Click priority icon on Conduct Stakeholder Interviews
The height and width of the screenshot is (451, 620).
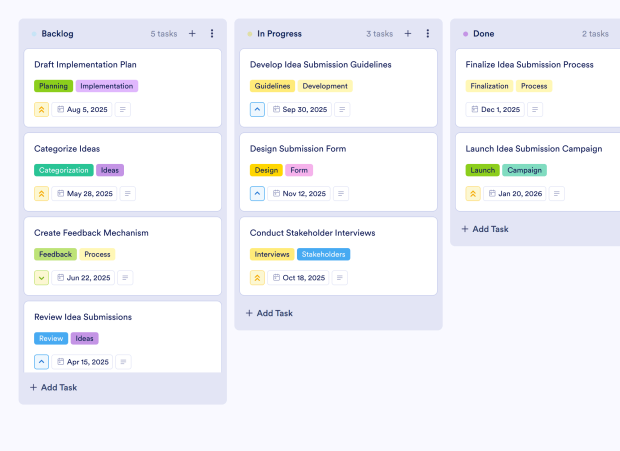tap(258, 278)
